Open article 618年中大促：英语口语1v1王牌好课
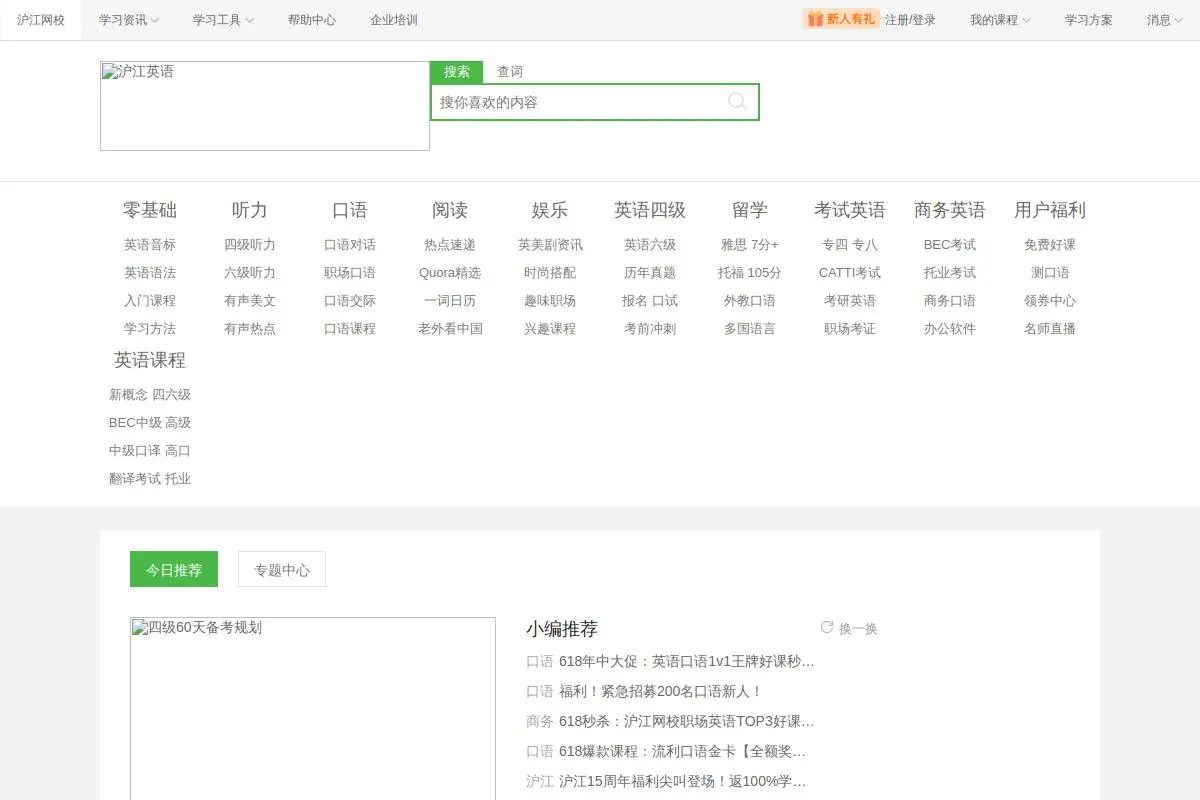This screenshot has height=800, width=1200. point(687,661)
